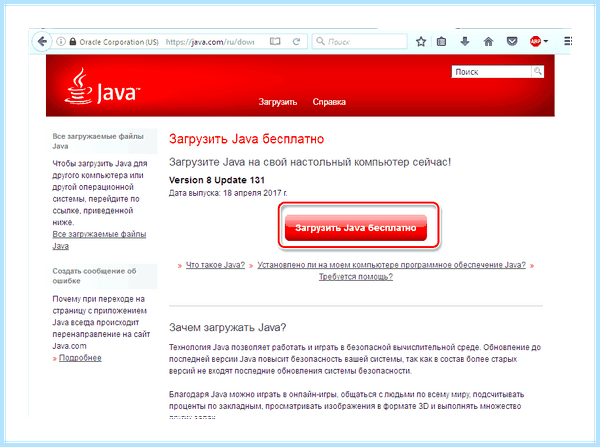
Task: Click the Зачем загружать Java? heading
Action: click(227, 327)
